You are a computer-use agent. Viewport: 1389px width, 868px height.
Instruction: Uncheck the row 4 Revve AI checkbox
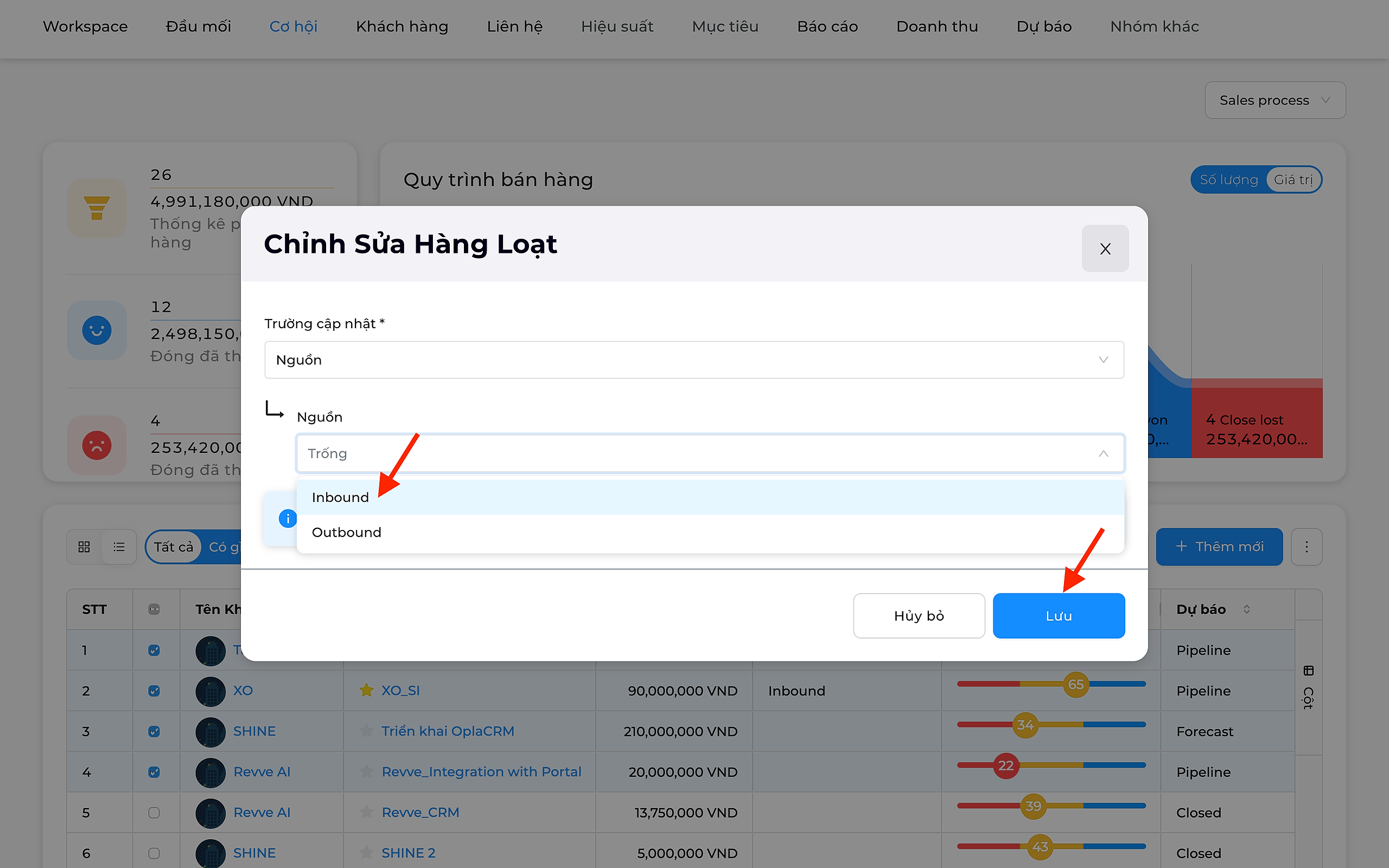click(154, 772)
